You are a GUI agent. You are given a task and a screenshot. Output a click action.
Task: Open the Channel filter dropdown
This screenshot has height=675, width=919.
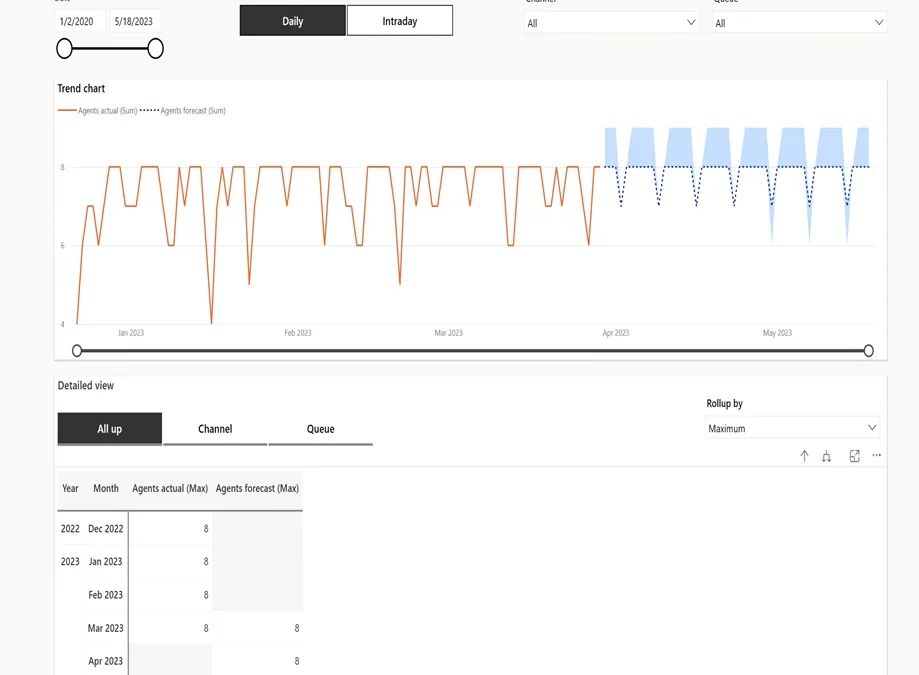611,23
